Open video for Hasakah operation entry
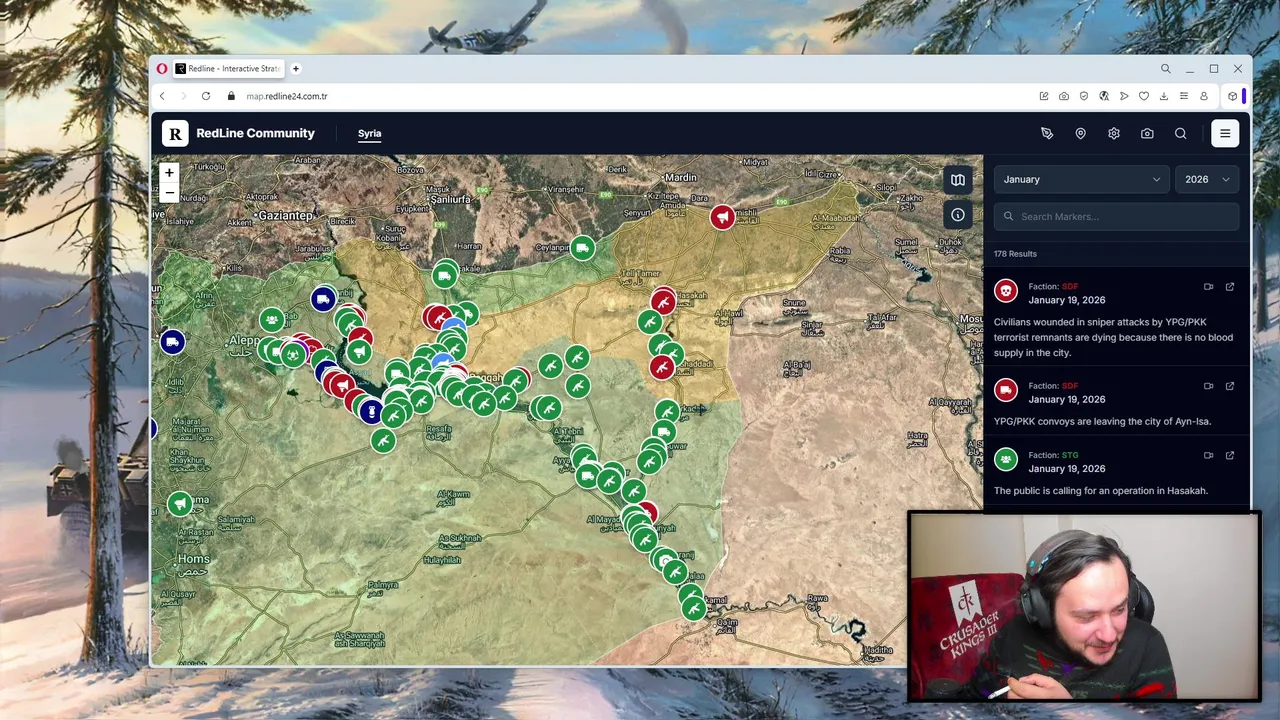 (x=1208, y=455)
